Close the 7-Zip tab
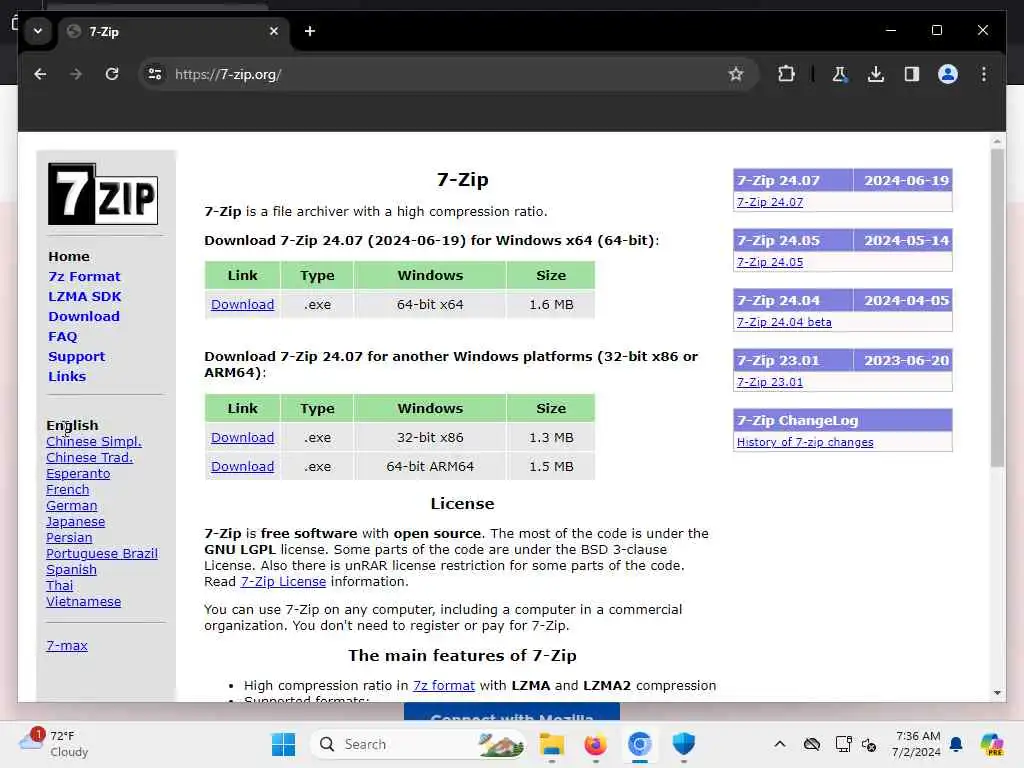Viewport: 1024px width, 768px height. (x=274, y=31)
